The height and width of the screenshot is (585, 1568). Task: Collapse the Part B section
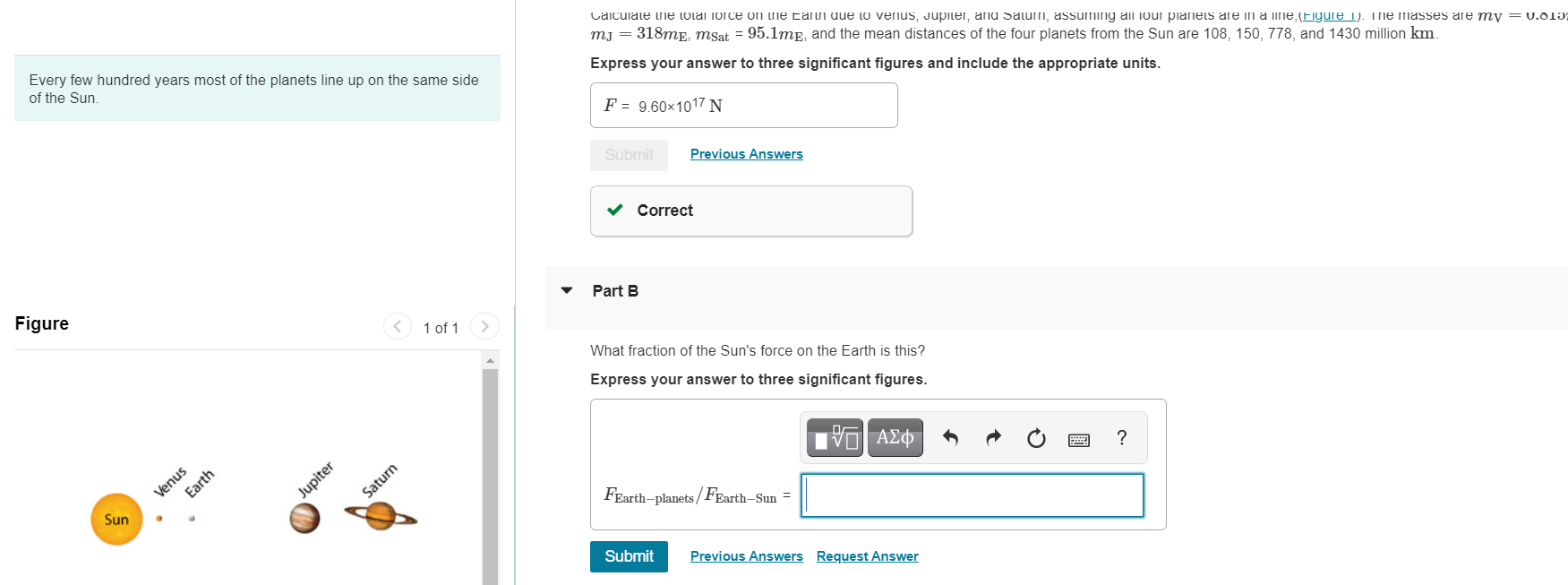click(567, 289)
